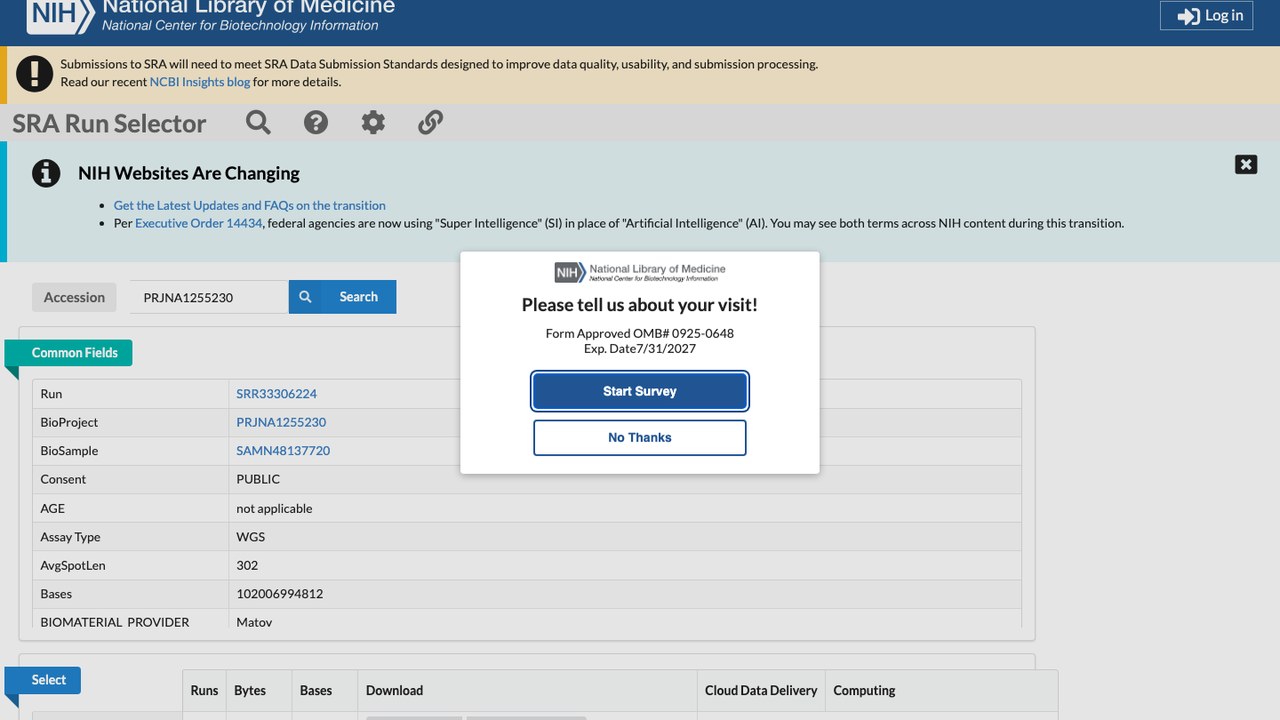Click the 'Cloud Data Delivery' column header
1280x720 pixels.
coord(761,690)
